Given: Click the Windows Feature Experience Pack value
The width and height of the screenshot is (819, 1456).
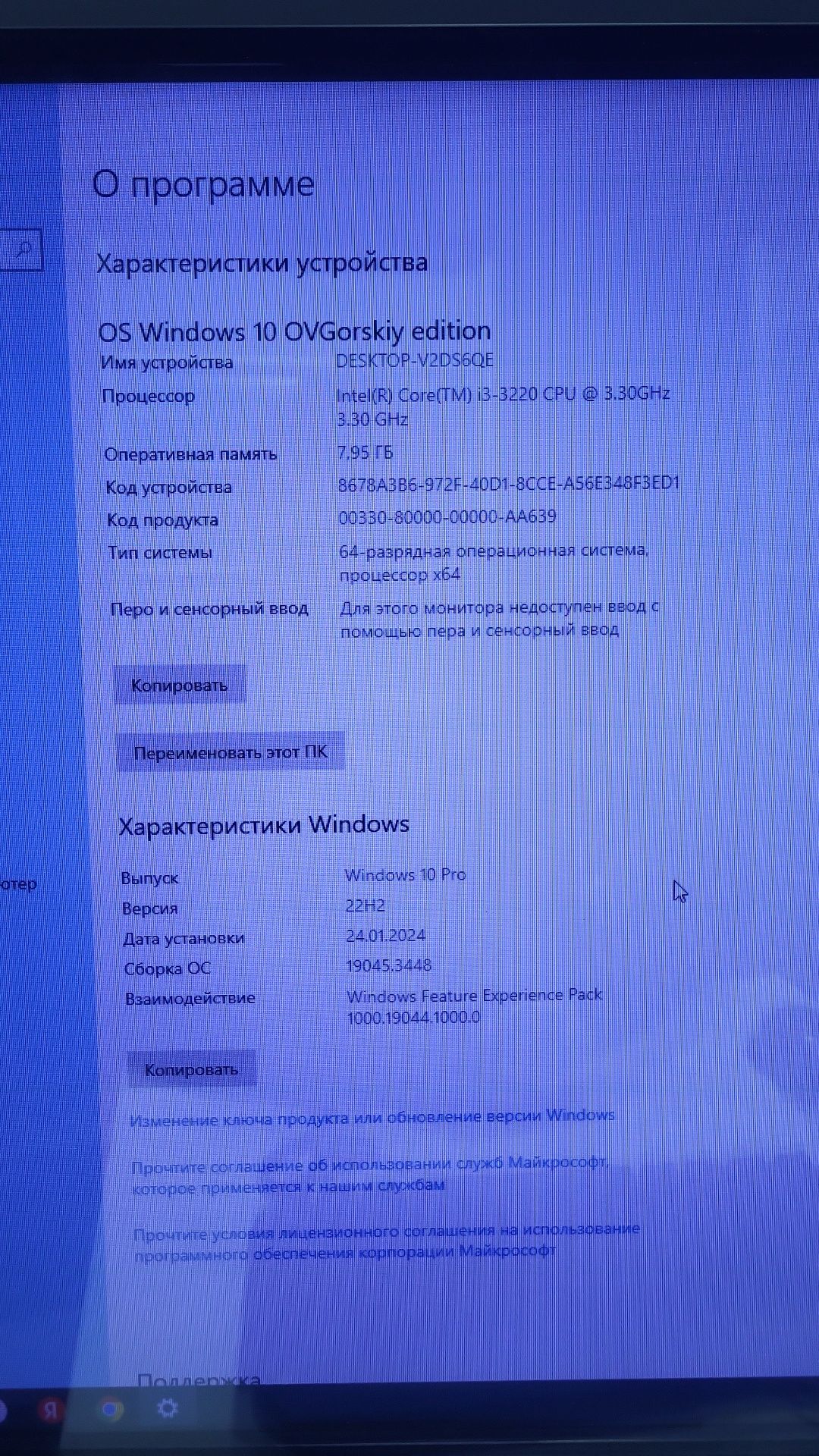Looking at the screenshot, I should 475,1006.
